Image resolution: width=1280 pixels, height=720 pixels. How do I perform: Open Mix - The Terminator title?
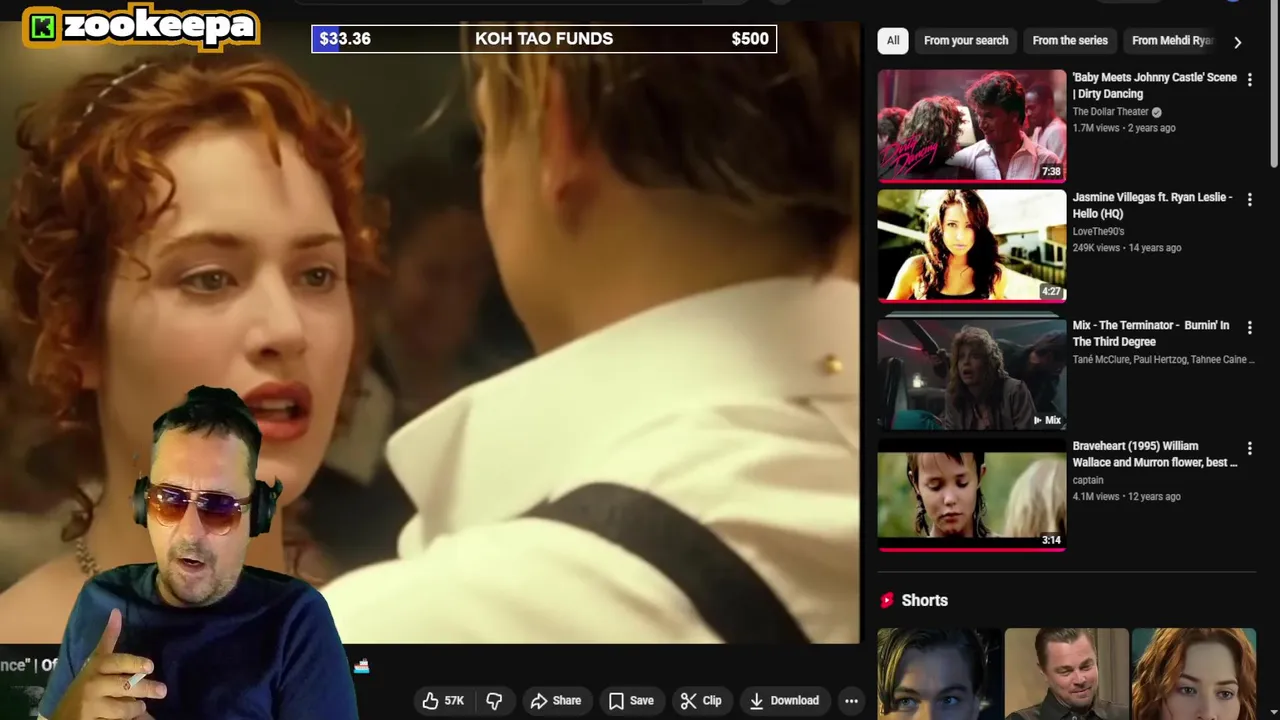click(x=1151, y=333)
